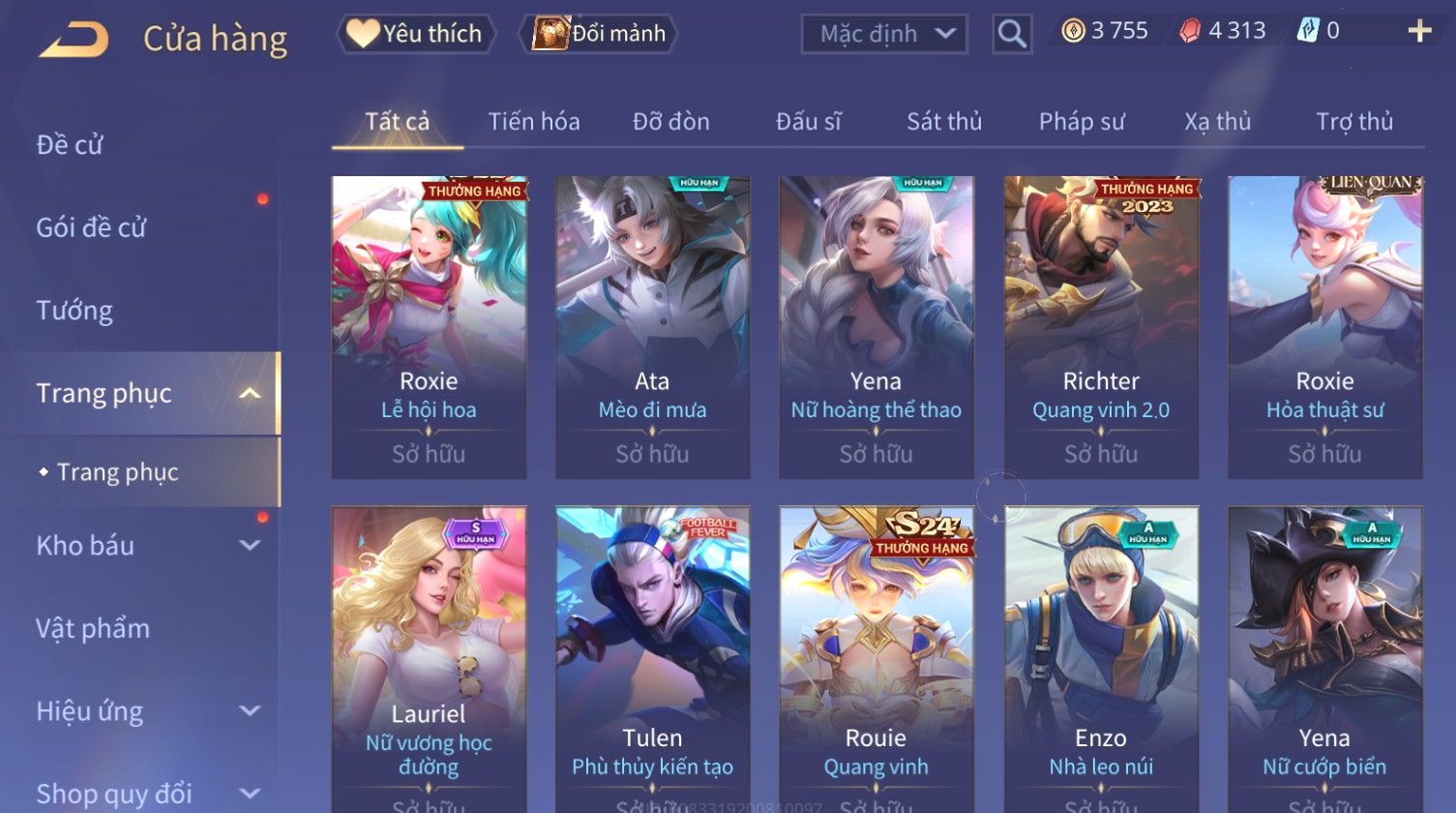Viewport: 1456px width, 813px height.
Task: Expand the Kho báu sidebar section
Action: (250, 546)
